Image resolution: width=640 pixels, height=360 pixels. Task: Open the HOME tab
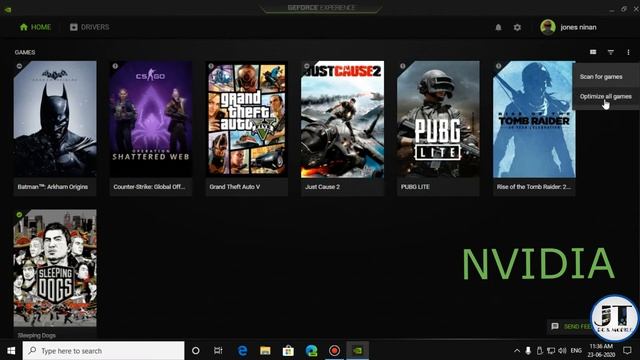(36, 27)
